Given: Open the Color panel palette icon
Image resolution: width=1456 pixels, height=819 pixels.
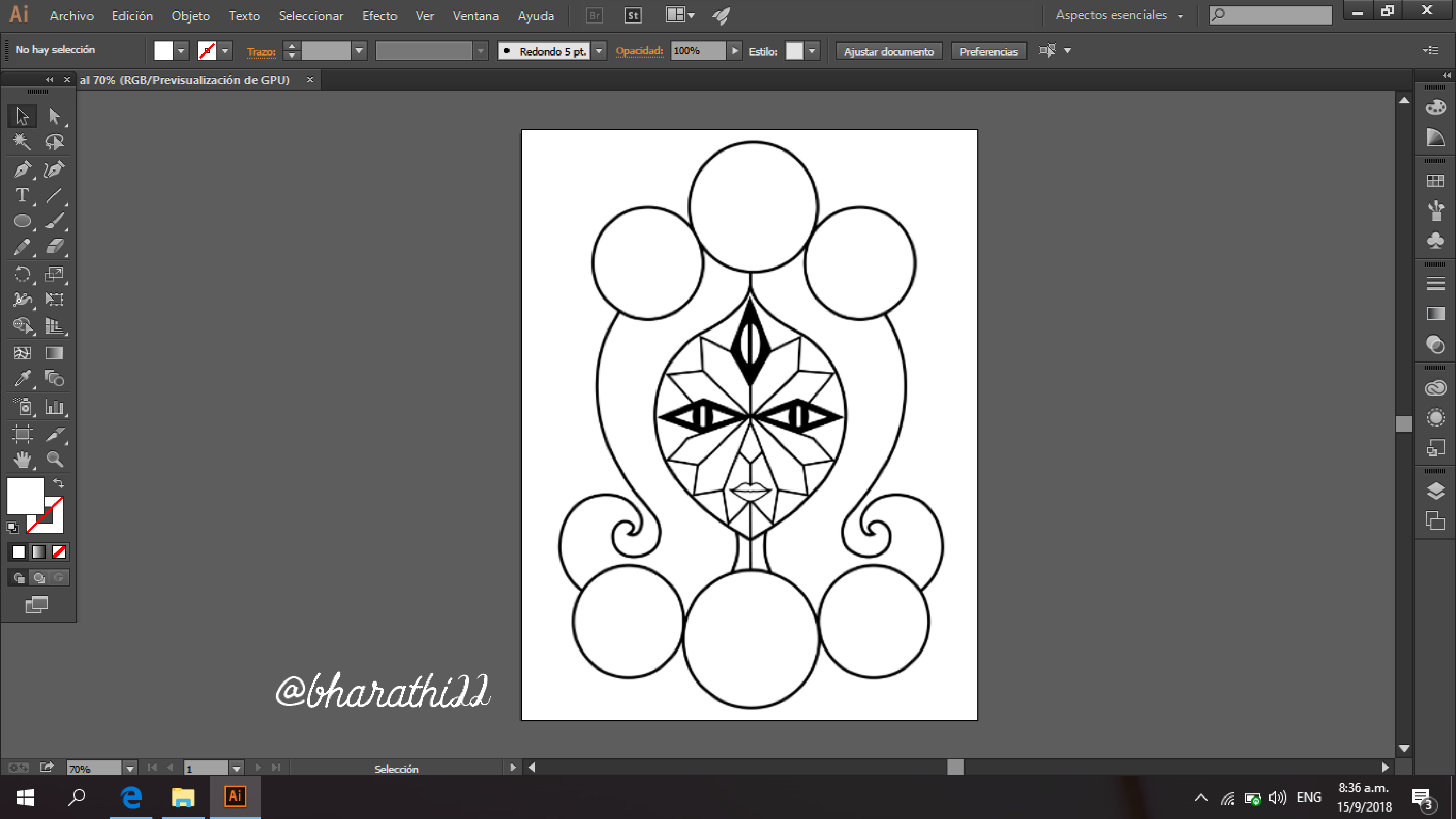Looking at the screenshot, I should tap(1436, 107).
